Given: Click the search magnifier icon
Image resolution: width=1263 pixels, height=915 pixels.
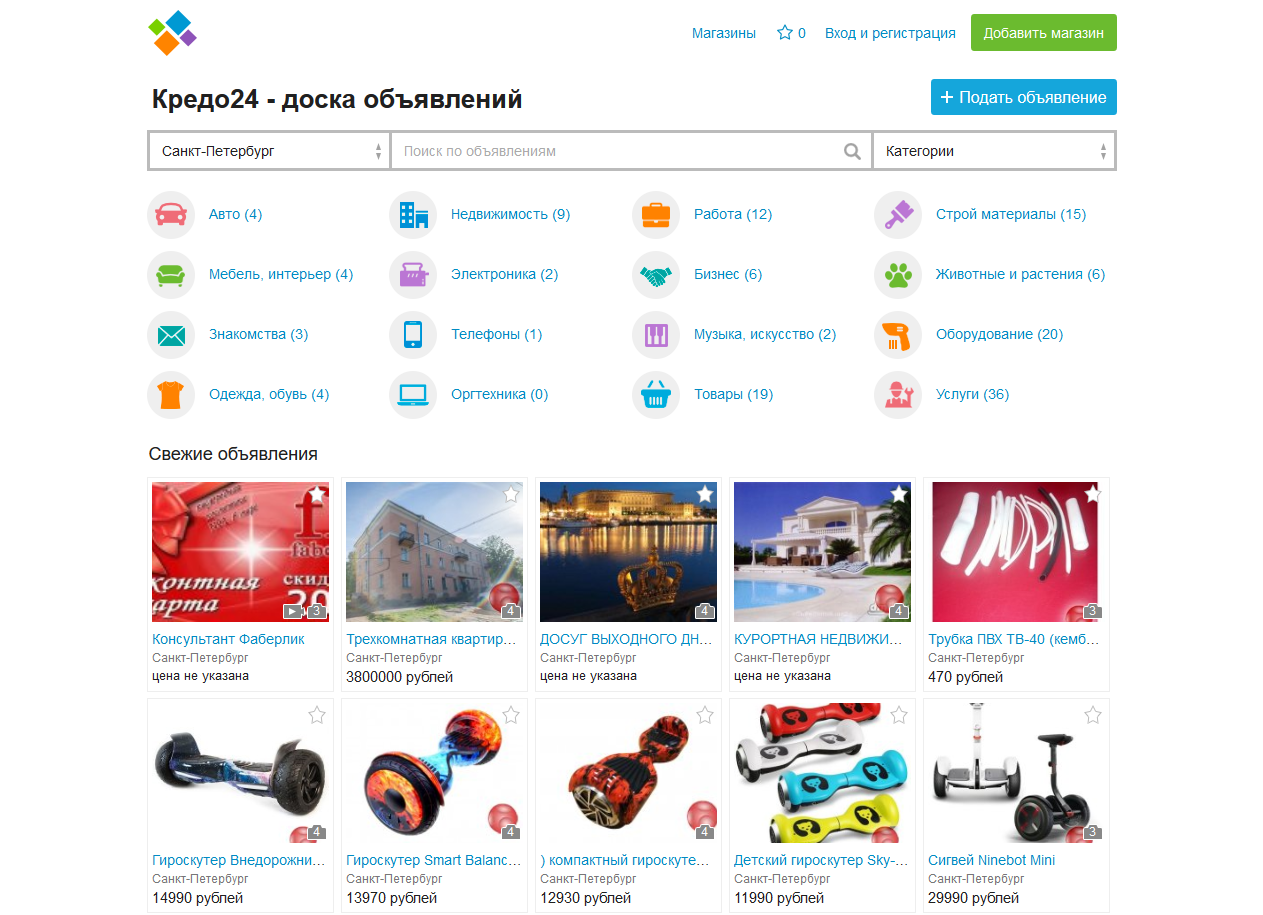Looking at the screenshot, I should [852, 152].
